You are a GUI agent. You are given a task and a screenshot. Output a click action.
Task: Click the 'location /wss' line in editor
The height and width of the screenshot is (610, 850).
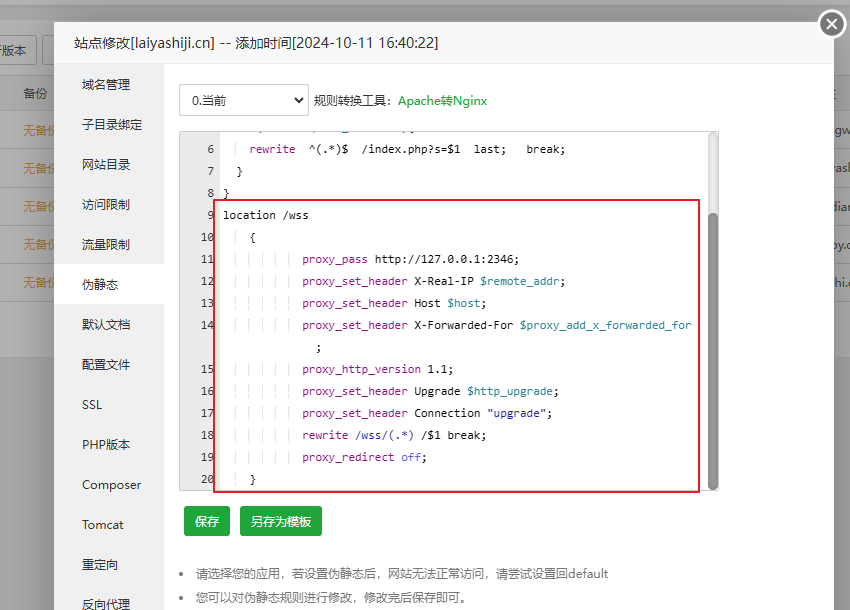266,215
